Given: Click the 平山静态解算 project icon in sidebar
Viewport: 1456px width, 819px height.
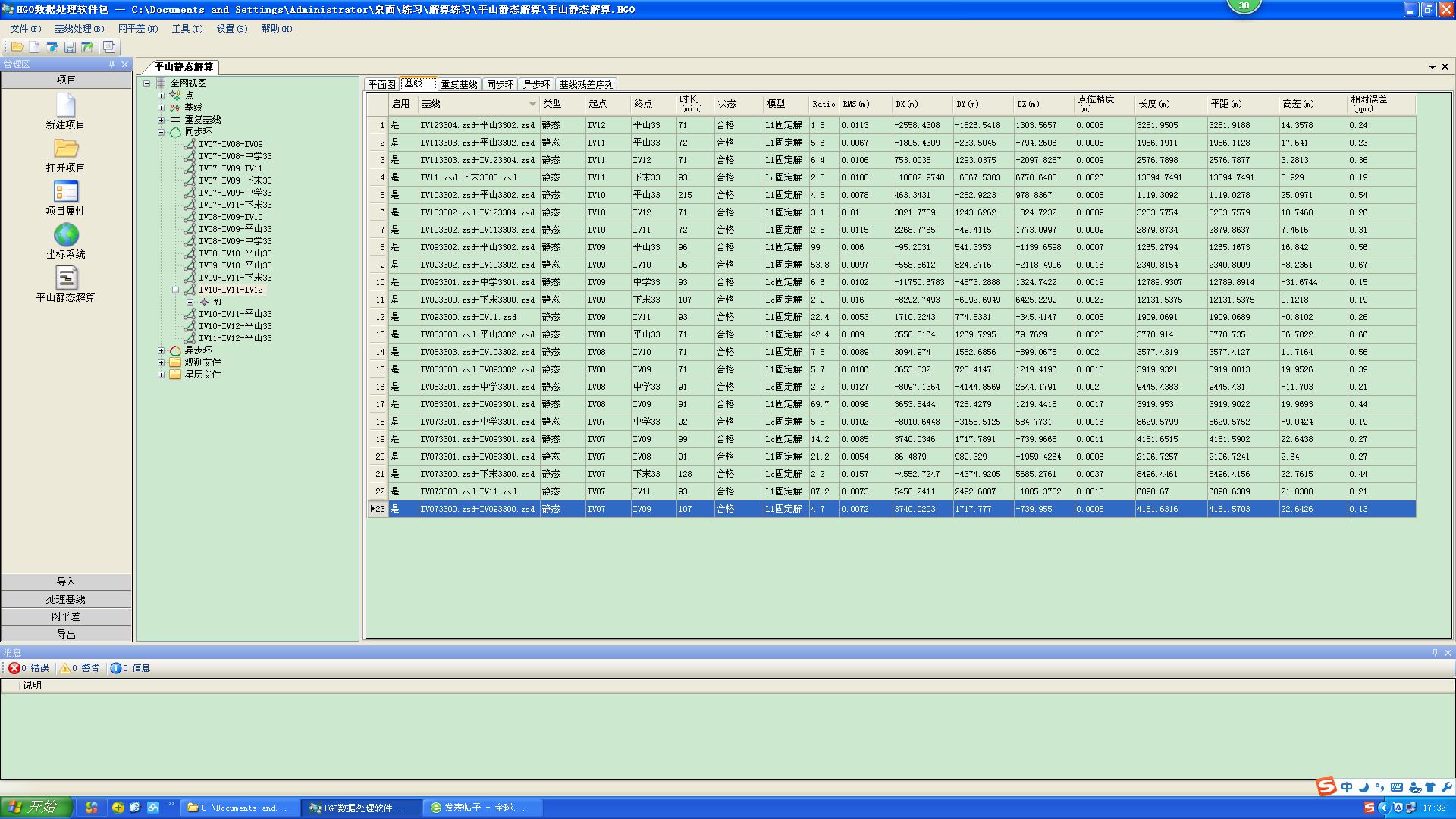Looking at the screenshot, I should (66, 278).
